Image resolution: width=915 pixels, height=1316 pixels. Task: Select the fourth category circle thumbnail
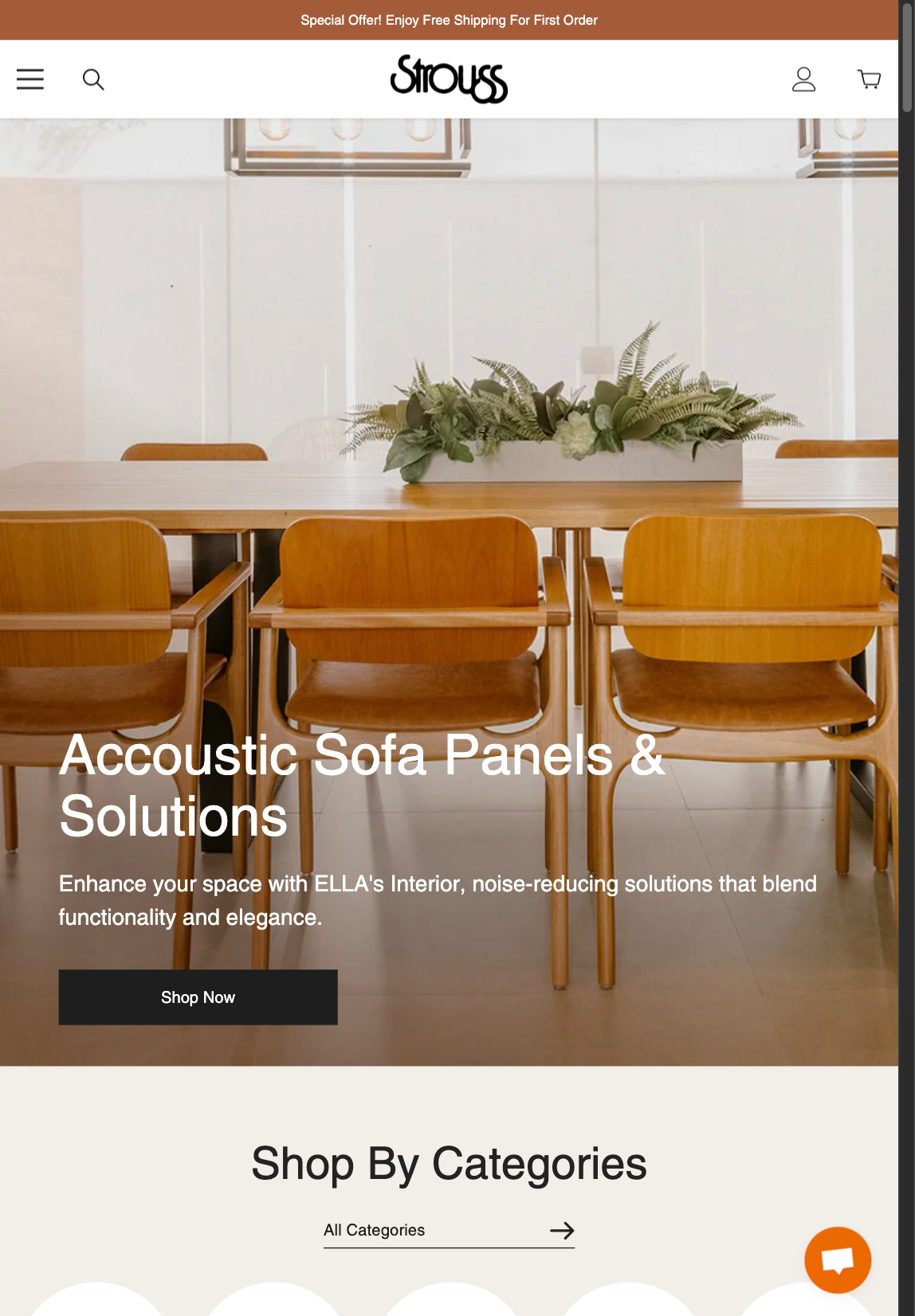(x=628, y=1302)
